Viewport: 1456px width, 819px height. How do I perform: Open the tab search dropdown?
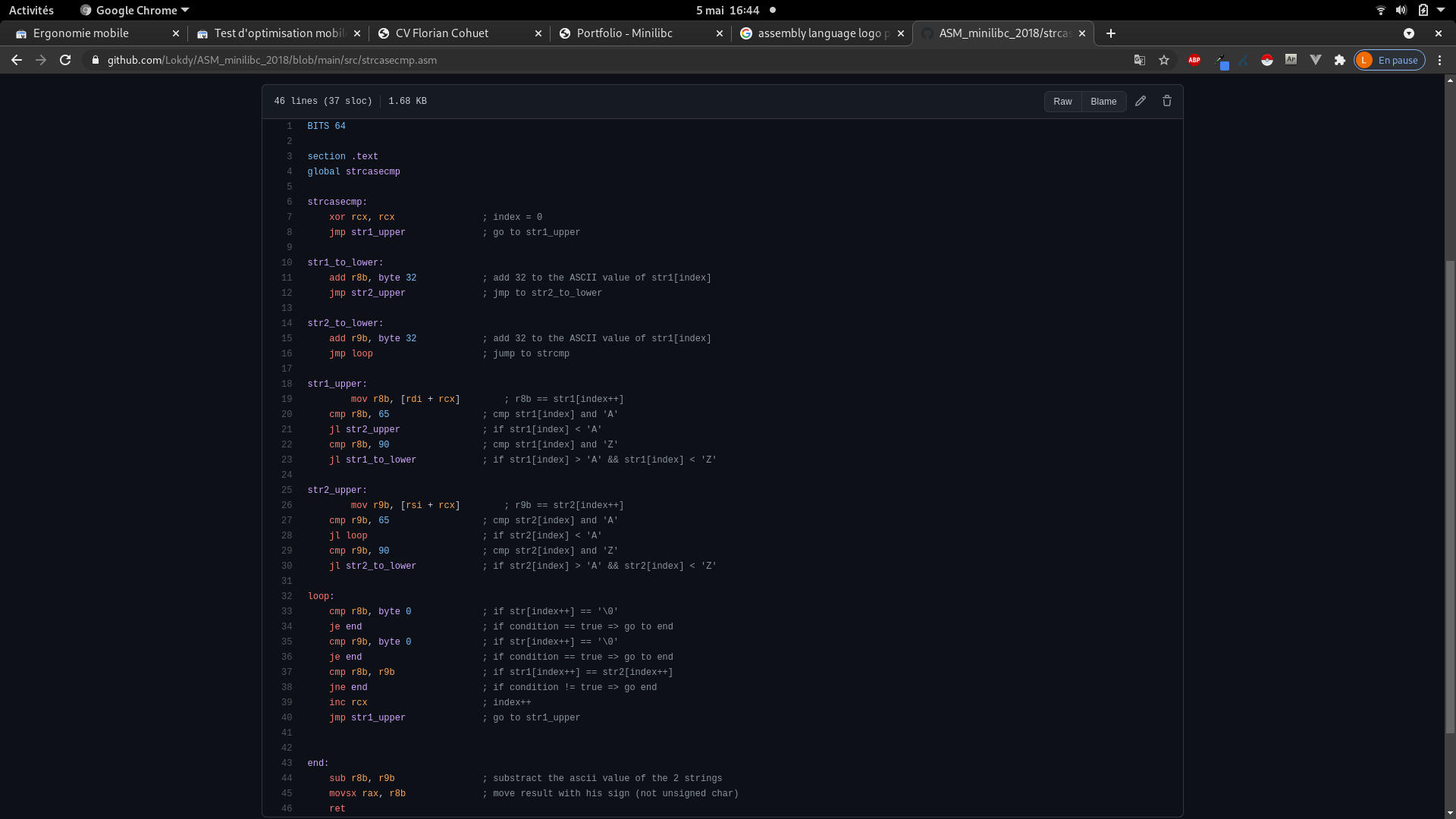pyautogui.click(x=1409, y=33)
